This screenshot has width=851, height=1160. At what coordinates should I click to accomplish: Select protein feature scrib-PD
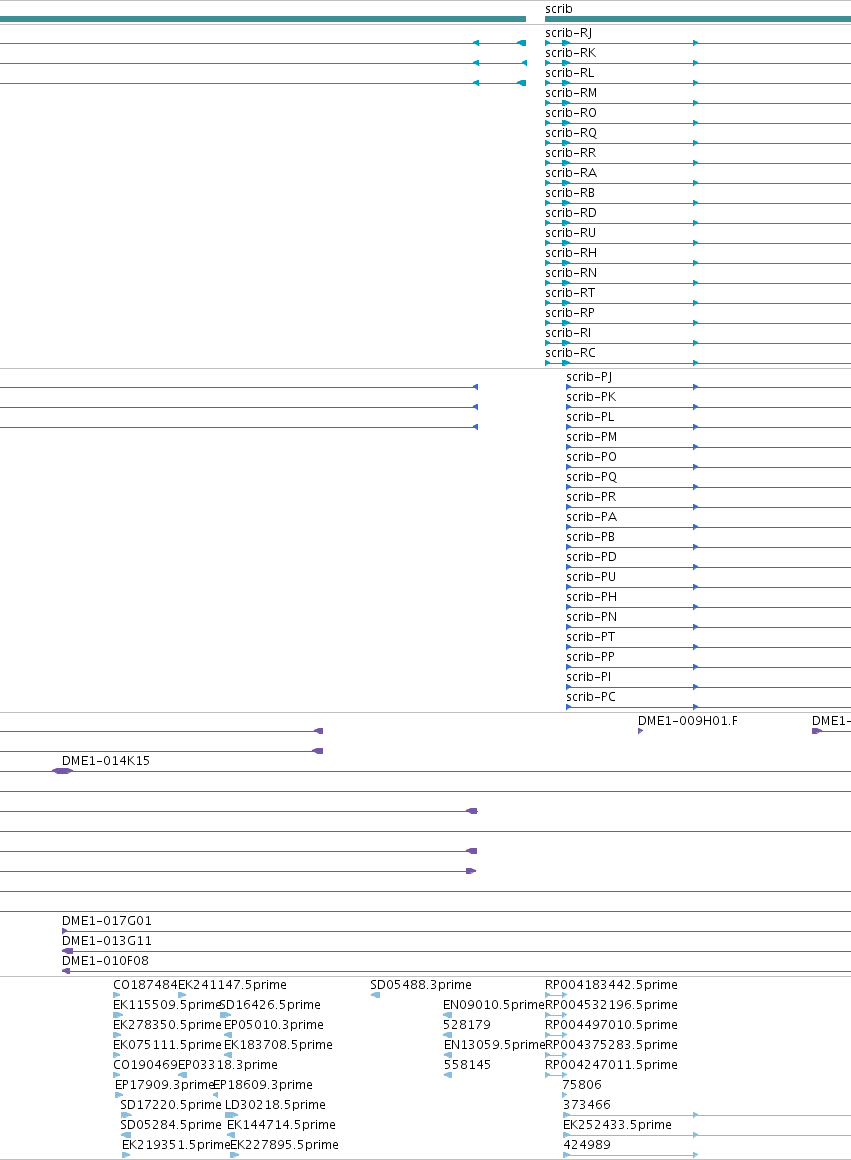tap(591, 556)
